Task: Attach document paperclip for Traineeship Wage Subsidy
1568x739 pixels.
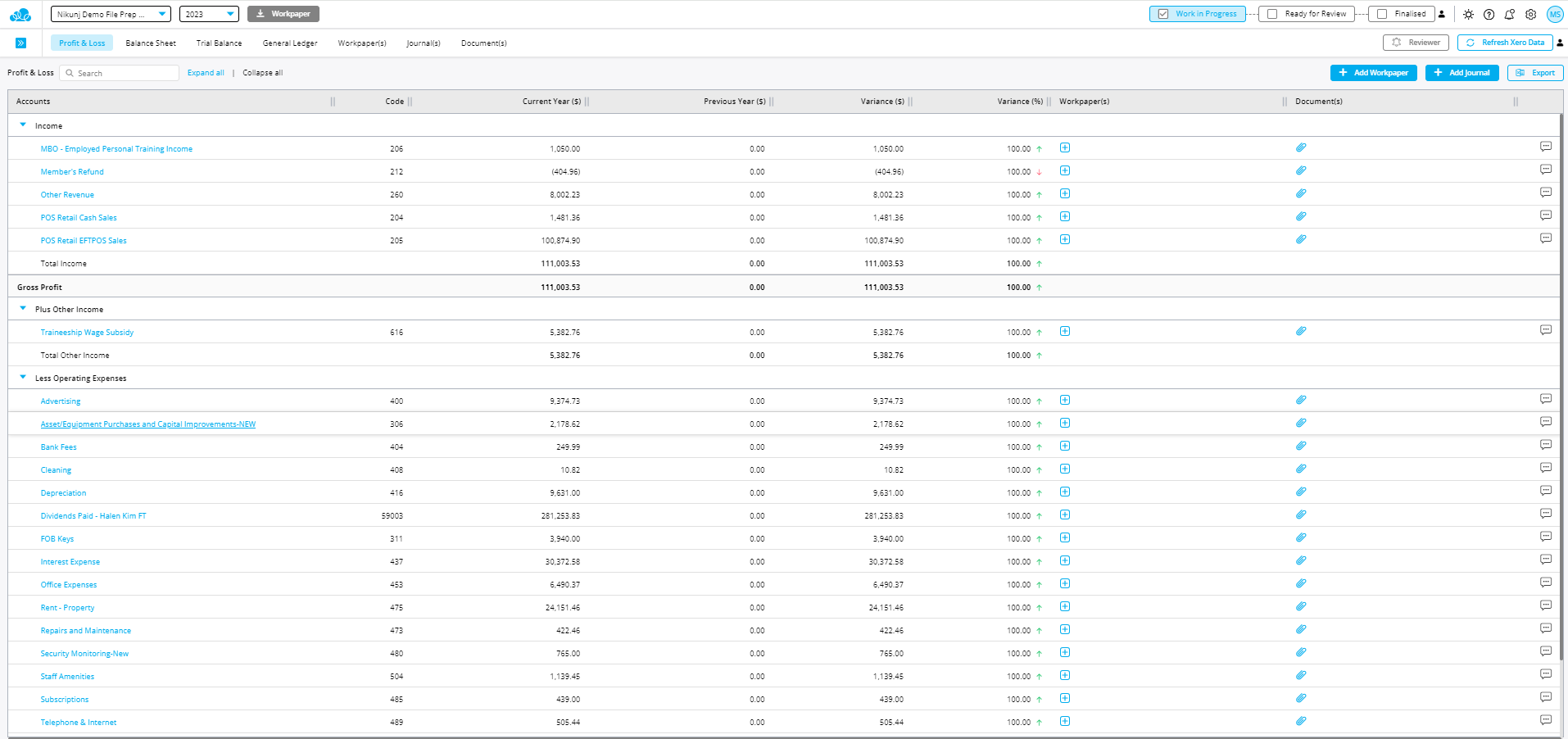Action: click(x=1301, y=332)
